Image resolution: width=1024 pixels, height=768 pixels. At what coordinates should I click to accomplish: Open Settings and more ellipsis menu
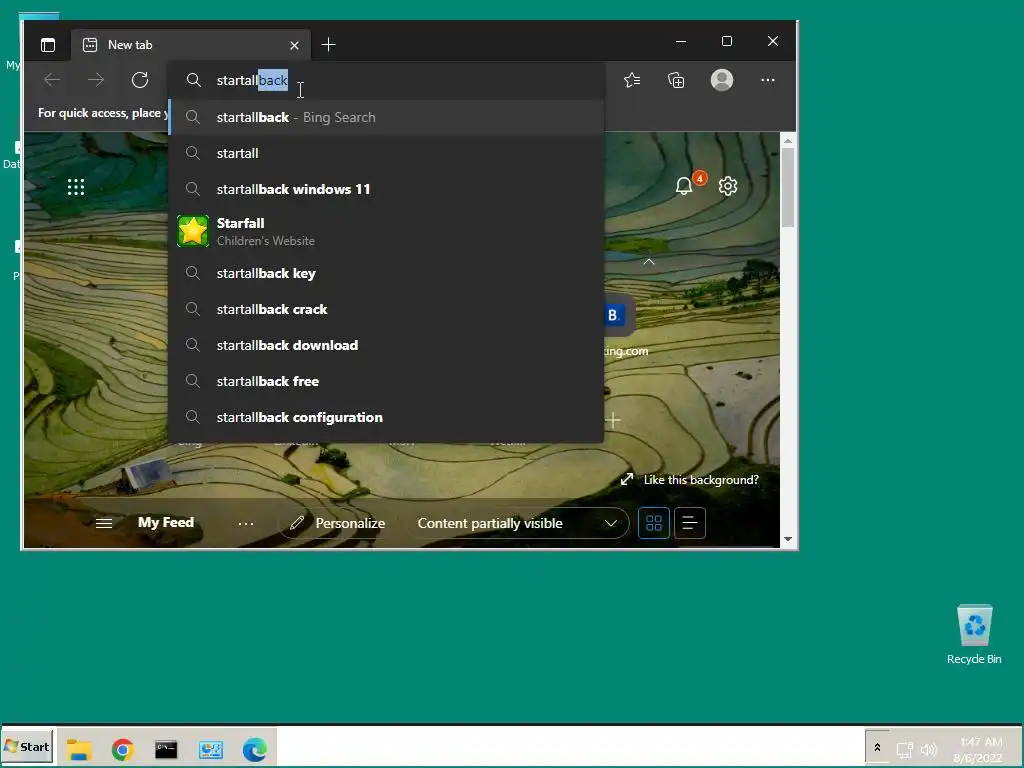[x=768, y=80]
